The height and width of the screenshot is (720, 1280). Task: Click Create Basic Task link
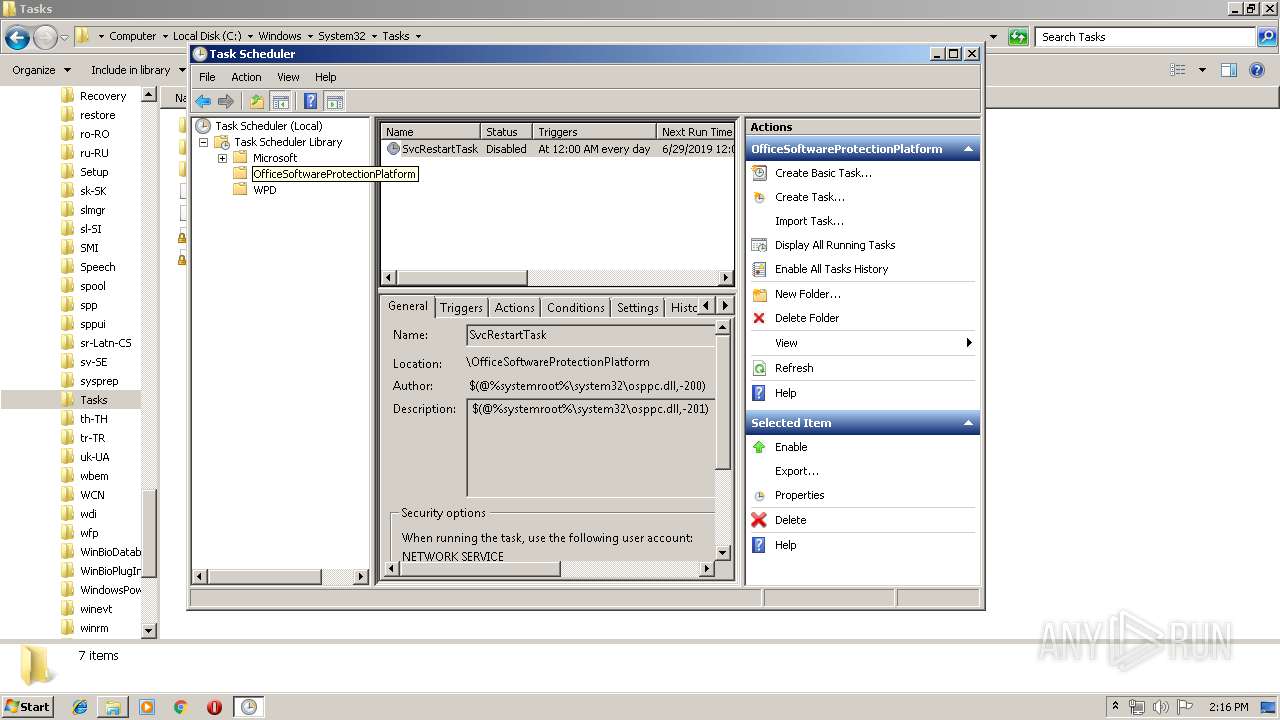823,173
